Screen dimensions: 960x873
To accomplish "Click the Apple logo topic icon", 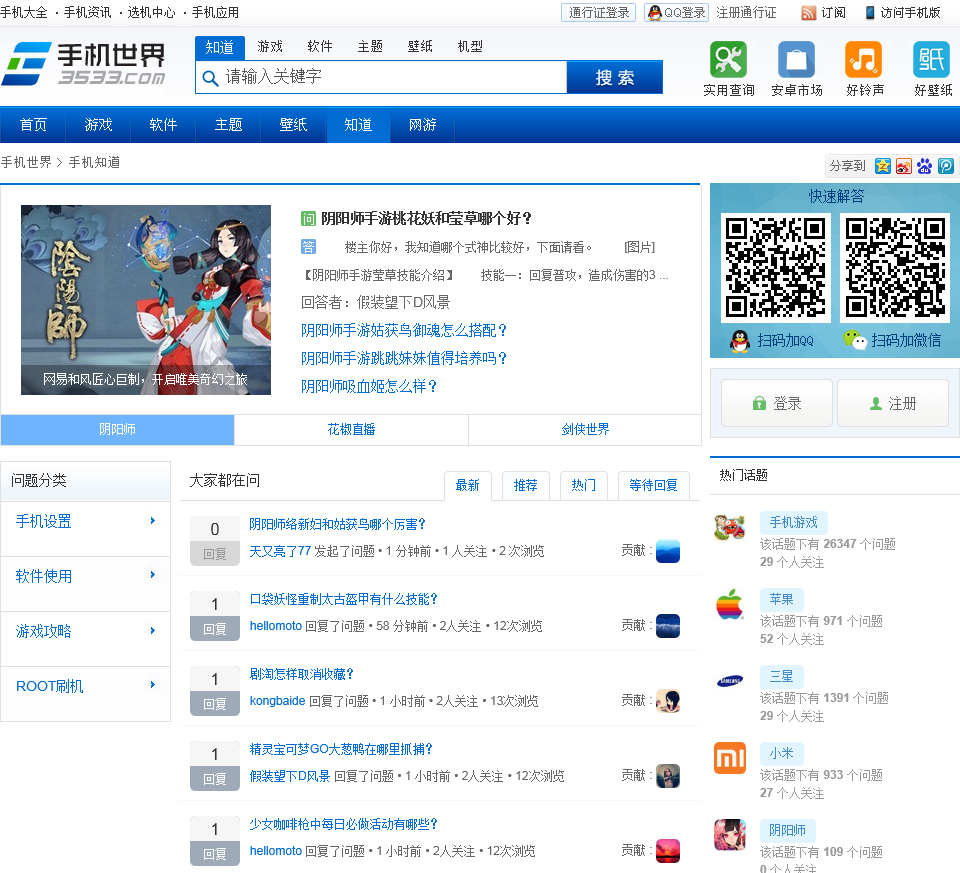I will pyautogui.click(x=730, y=604).
